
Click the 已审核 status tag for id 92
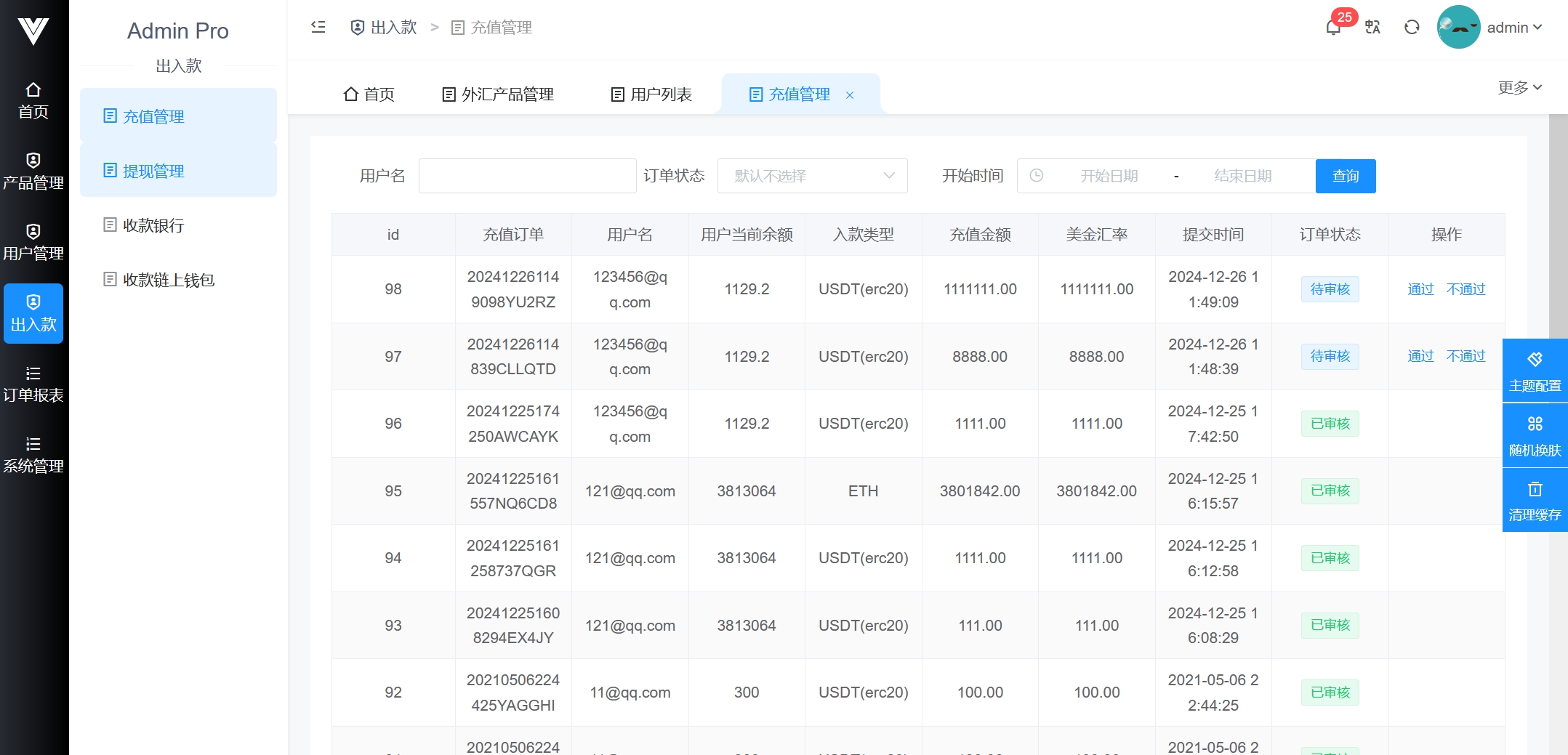point(1330,693)
